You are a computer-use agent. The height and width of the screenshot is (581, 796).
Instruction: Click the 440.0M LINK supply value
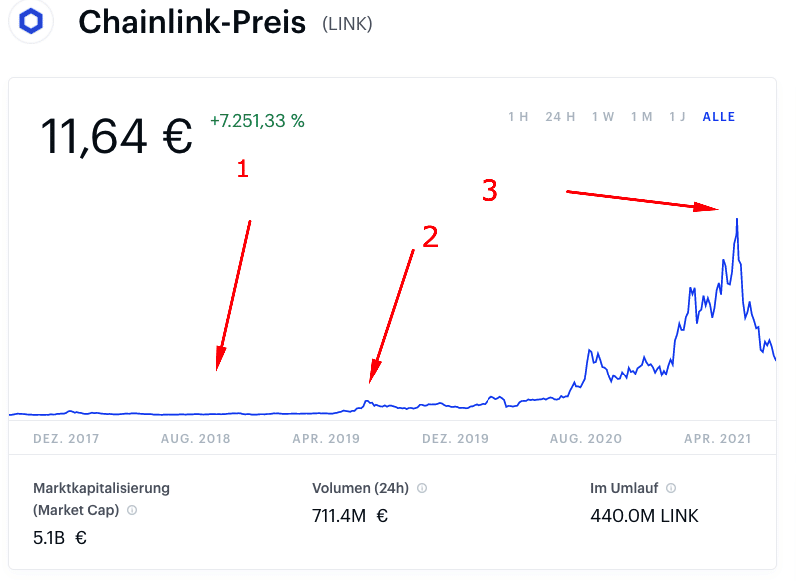645,516
